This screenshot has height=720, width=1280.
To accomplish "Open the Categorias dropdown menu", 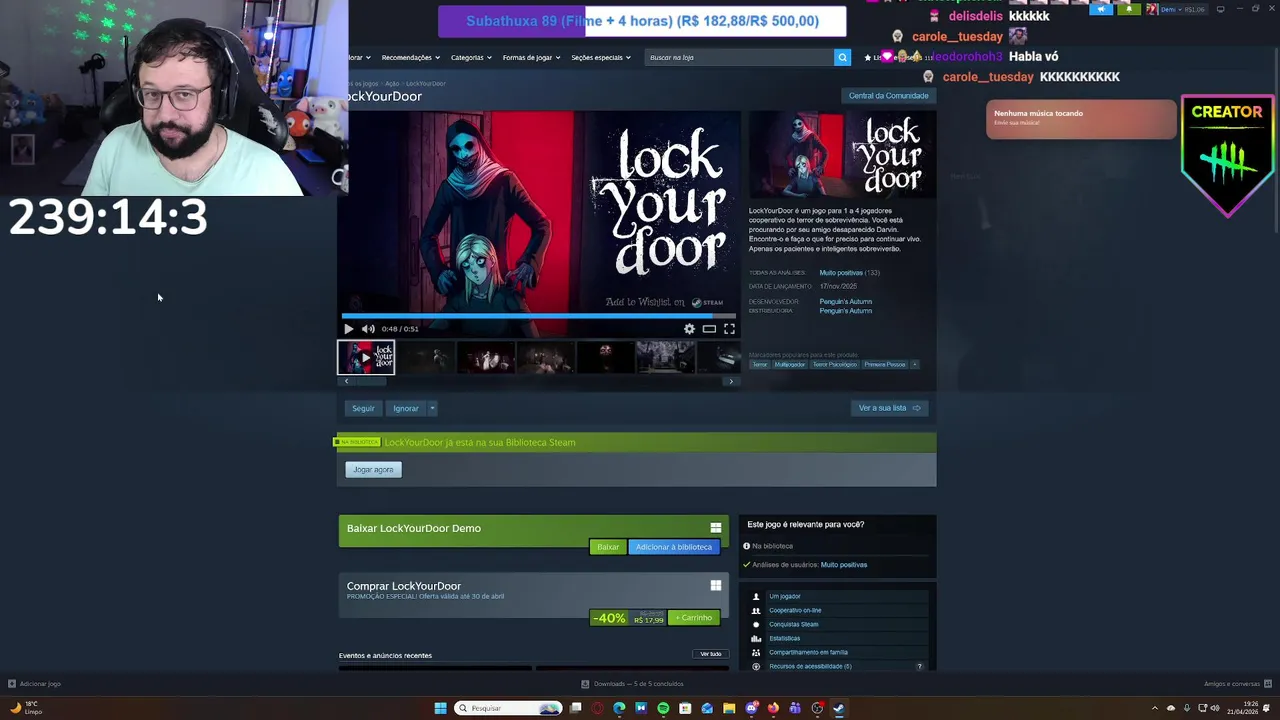I will [x=470, y=57].
